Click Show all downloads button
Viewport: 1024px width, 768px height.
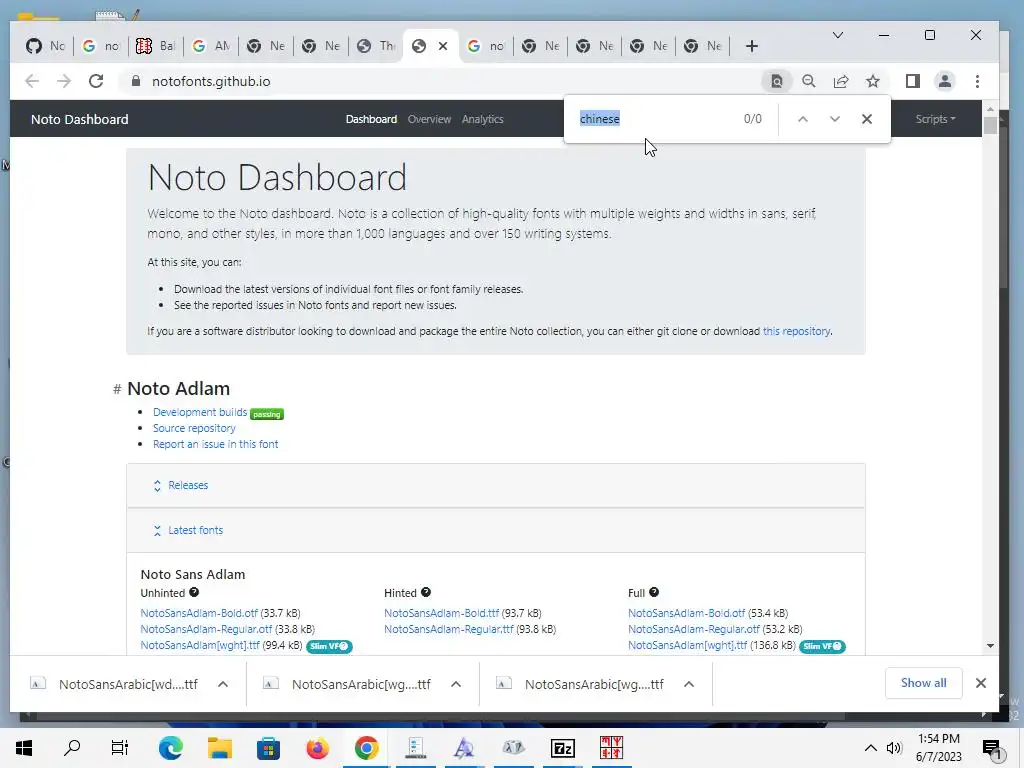click(923, 683)
